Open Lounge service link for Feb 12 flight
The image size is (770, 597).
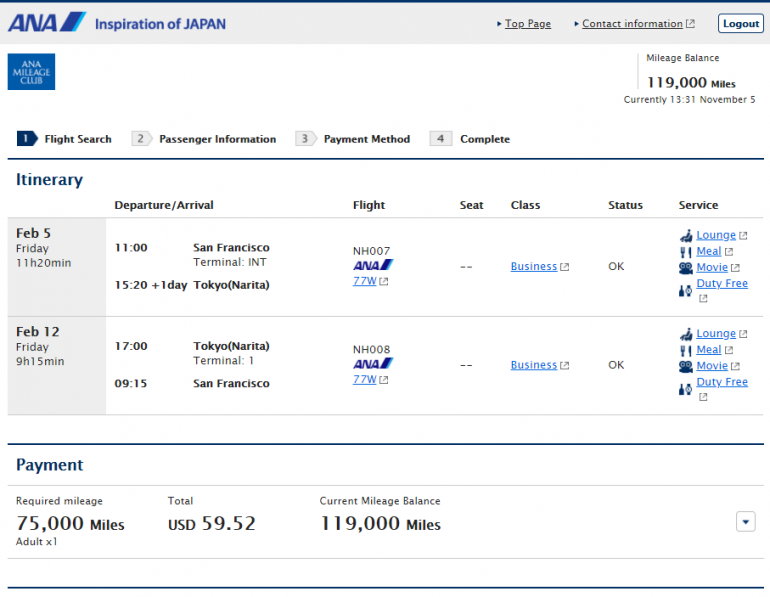point(716,334)
